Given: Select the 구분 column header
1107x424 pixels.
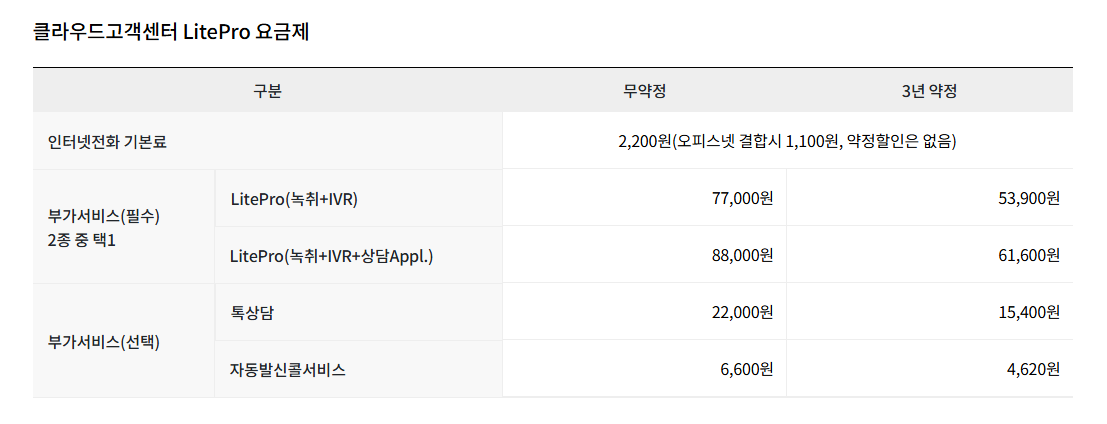Looking at the screenshot, I should pyautogui.click(x=267, y=91).
